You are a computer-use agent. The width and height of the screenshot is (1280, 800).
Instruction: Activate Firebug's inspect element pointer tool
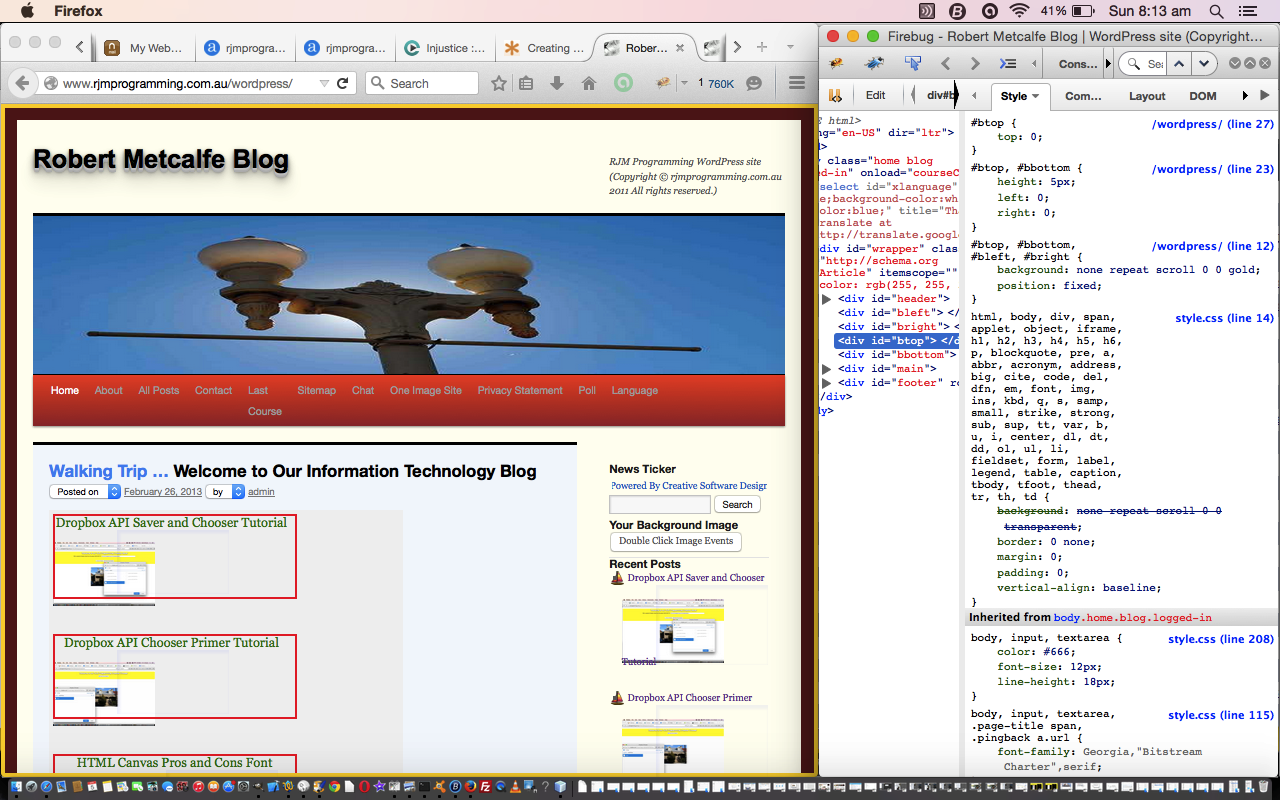[912, 63]
